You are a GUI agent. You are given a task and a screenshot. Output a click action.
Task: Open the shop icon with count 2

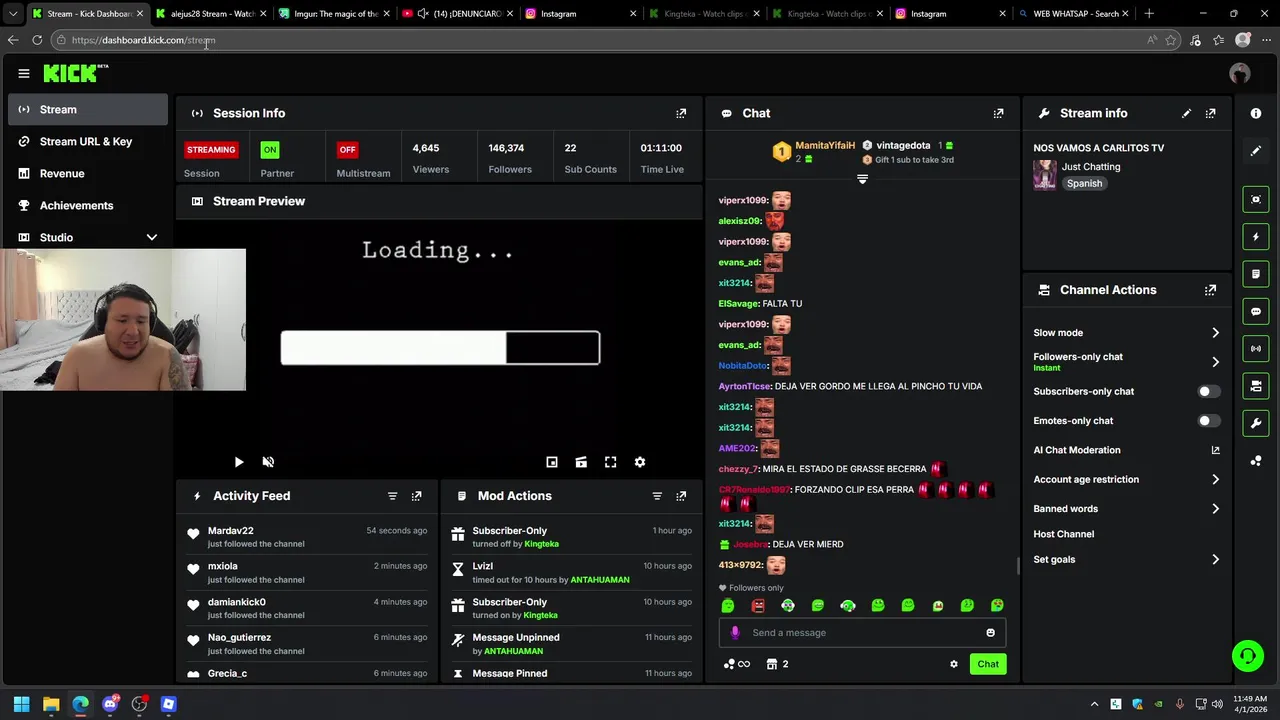pyautogui.click(x=777, y=664)
